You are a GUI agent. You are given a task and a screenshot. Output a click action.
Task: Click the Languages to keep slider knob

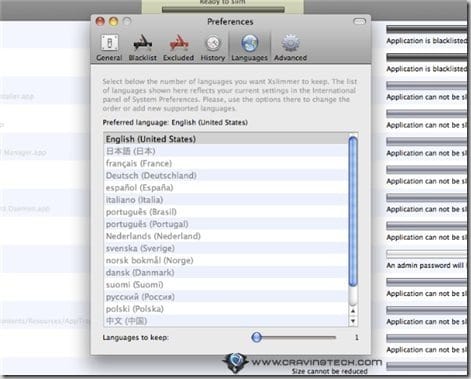tap(257, 337)
